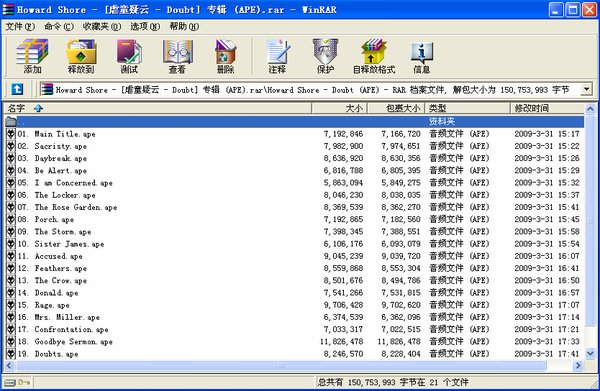This screenshot has height=391, width=600.
Task: Open the Commands (命令) menu
Action: point(59,26)
